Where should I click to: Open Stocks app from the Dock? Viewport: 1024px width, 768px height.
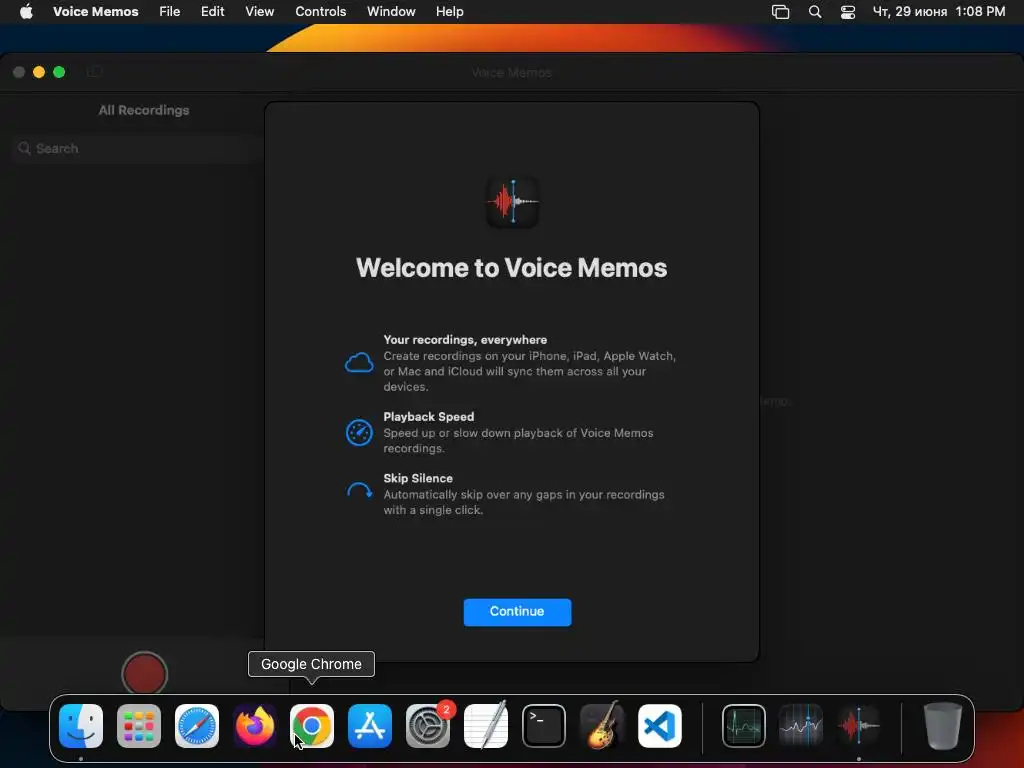tap(801, 726)
